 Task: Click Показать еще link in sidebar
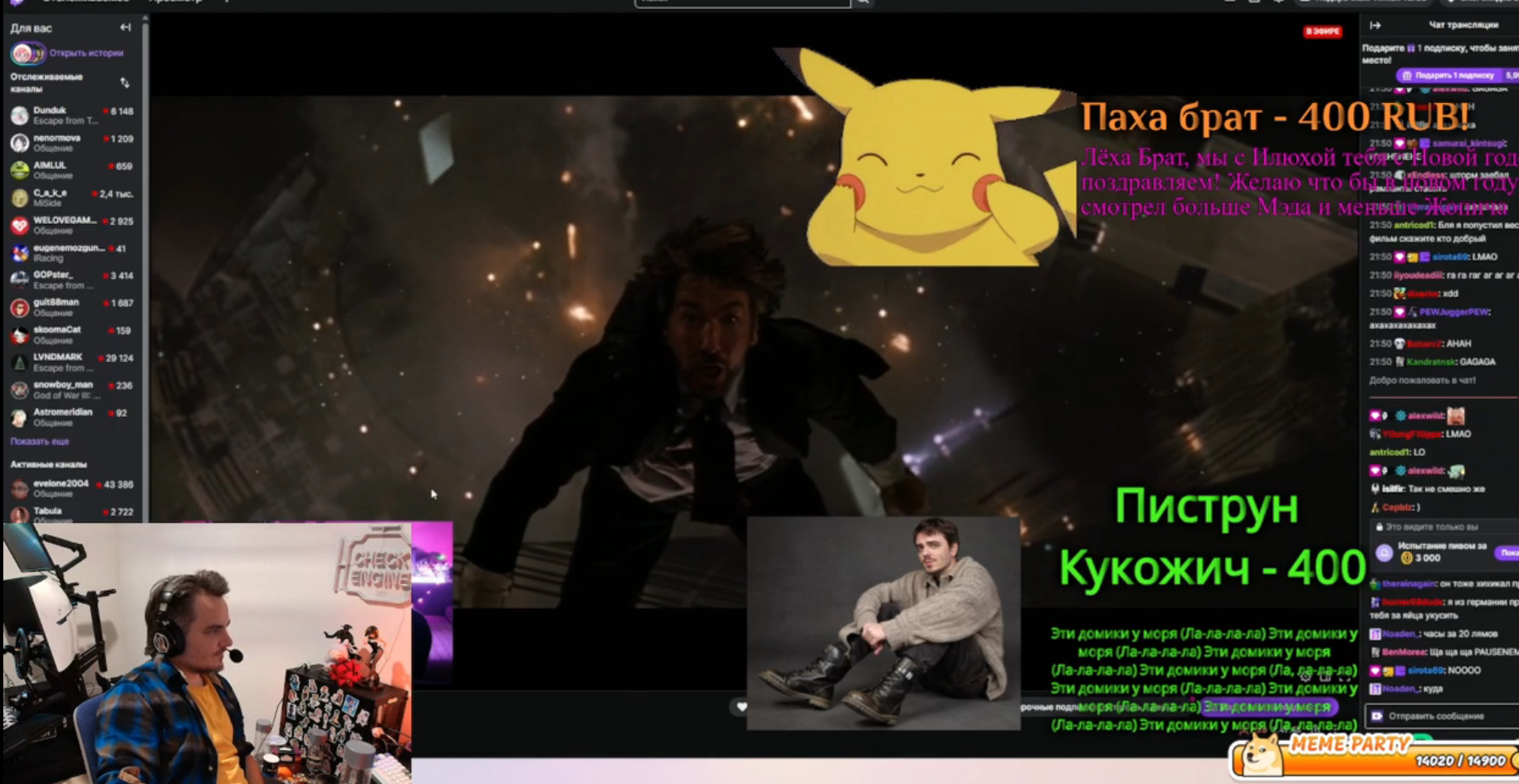[40, 441]
